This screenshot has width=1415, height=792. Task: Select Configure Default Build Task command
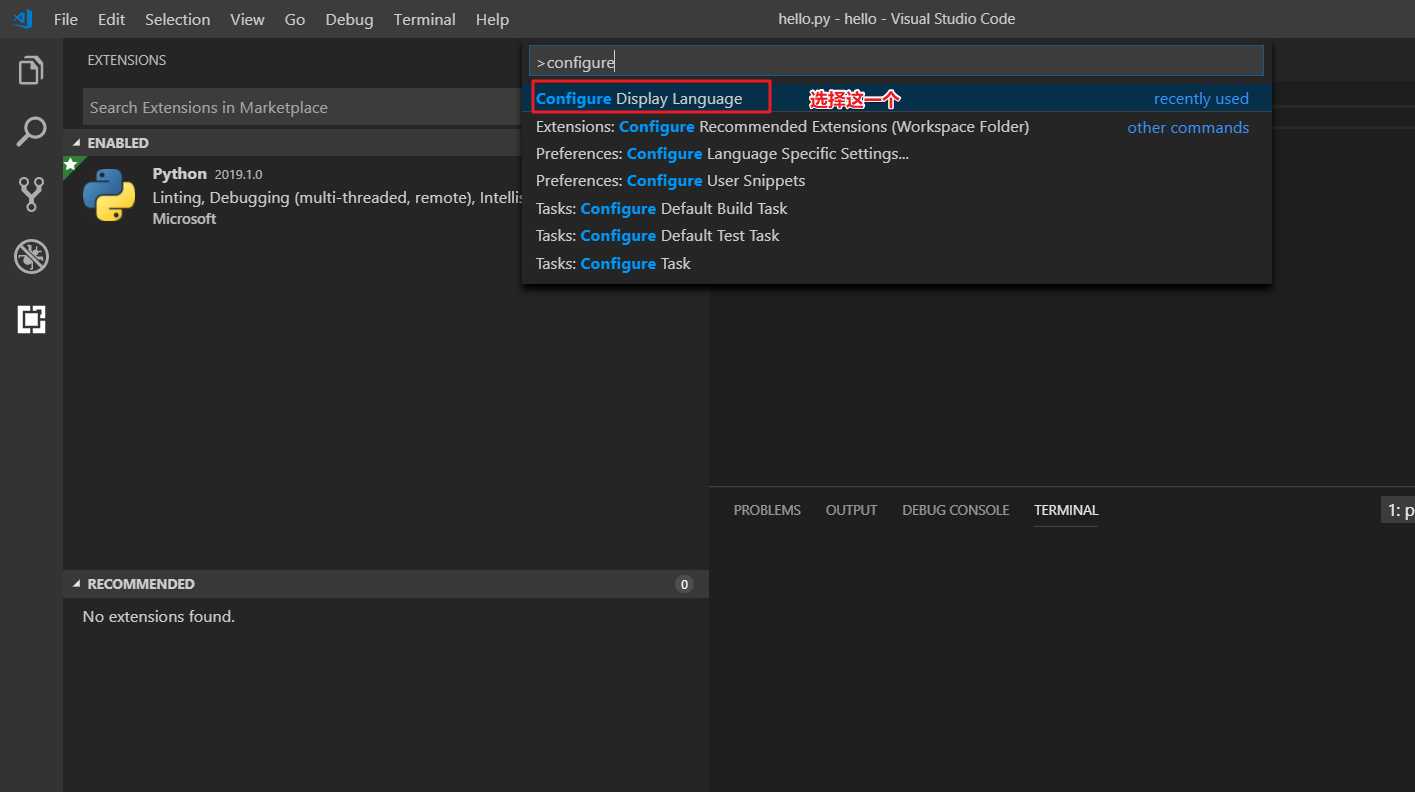[896, 209]
